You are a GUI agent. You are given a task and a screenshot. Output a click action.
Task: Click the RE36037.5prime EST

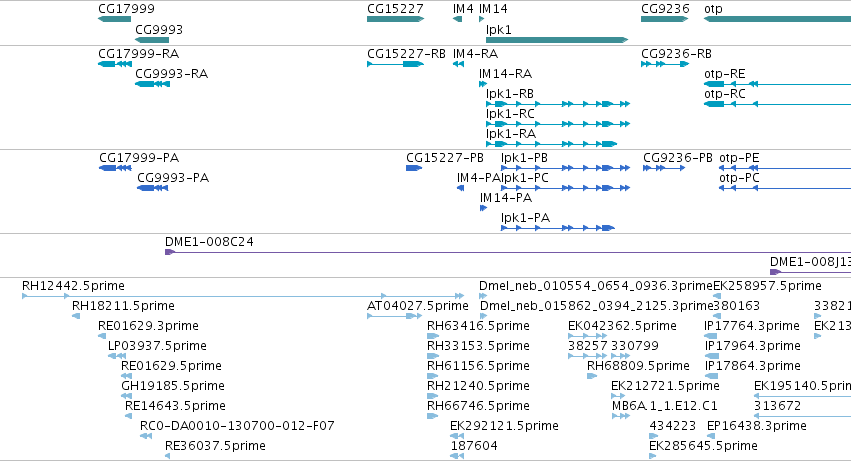(x=168, y=456)
